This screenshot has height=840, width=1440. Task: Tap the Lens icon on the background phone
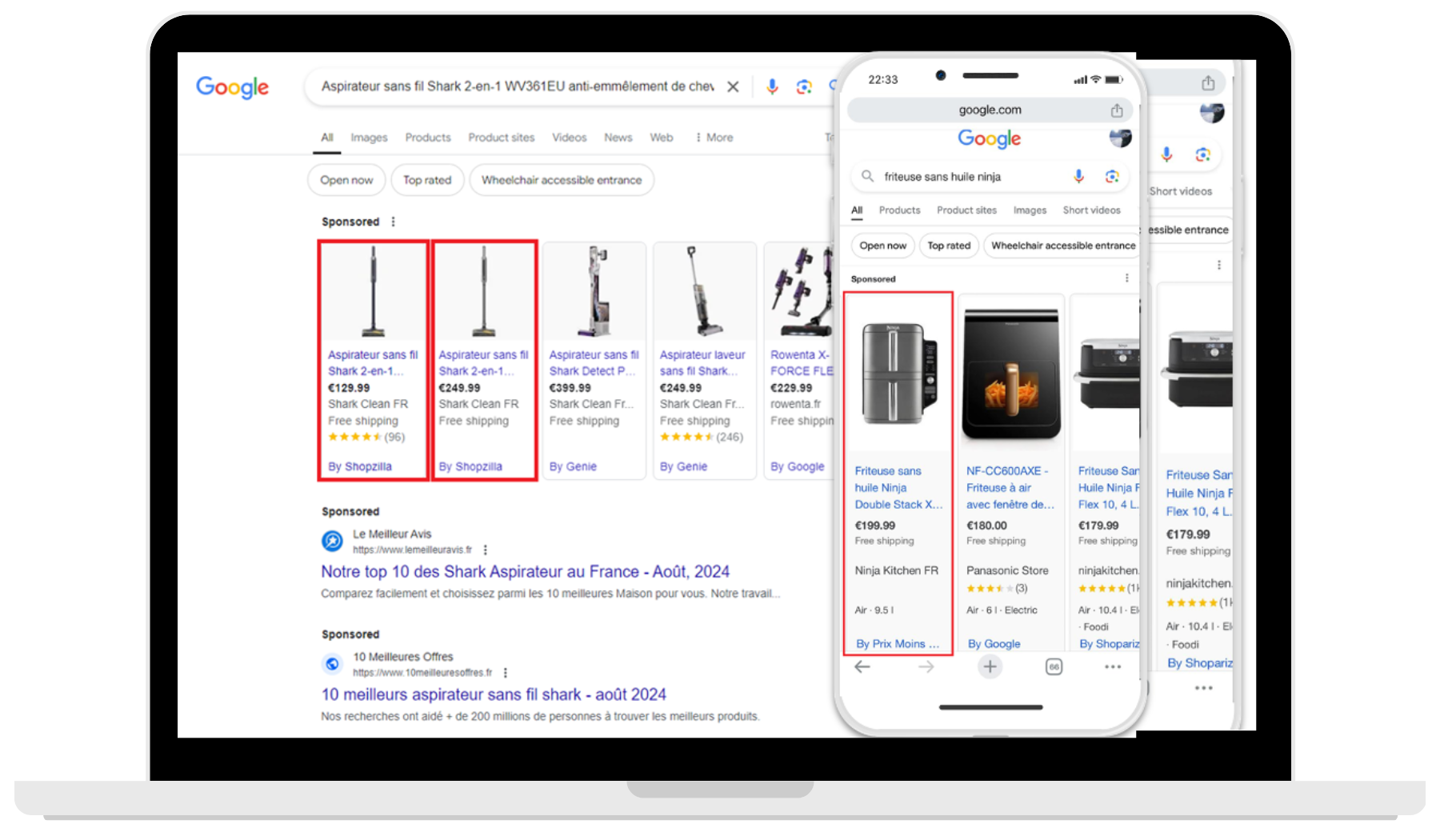pos(1202,154)
